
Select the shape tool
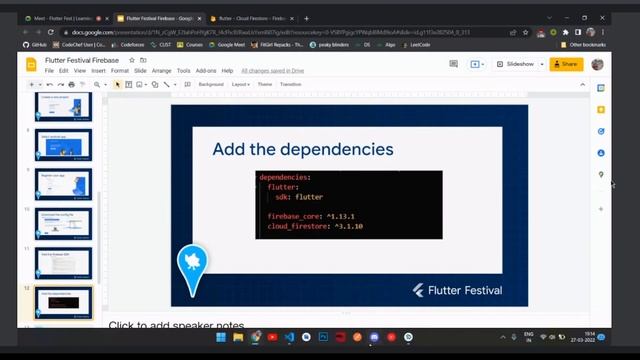155,84
